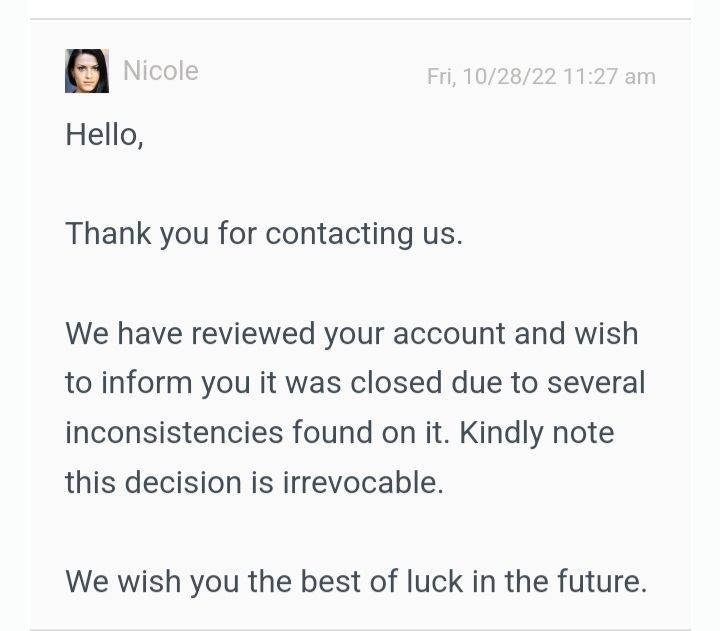Click the "Hello," greeting line
Screen dimensions: 720x631
[x=104, y=135]
